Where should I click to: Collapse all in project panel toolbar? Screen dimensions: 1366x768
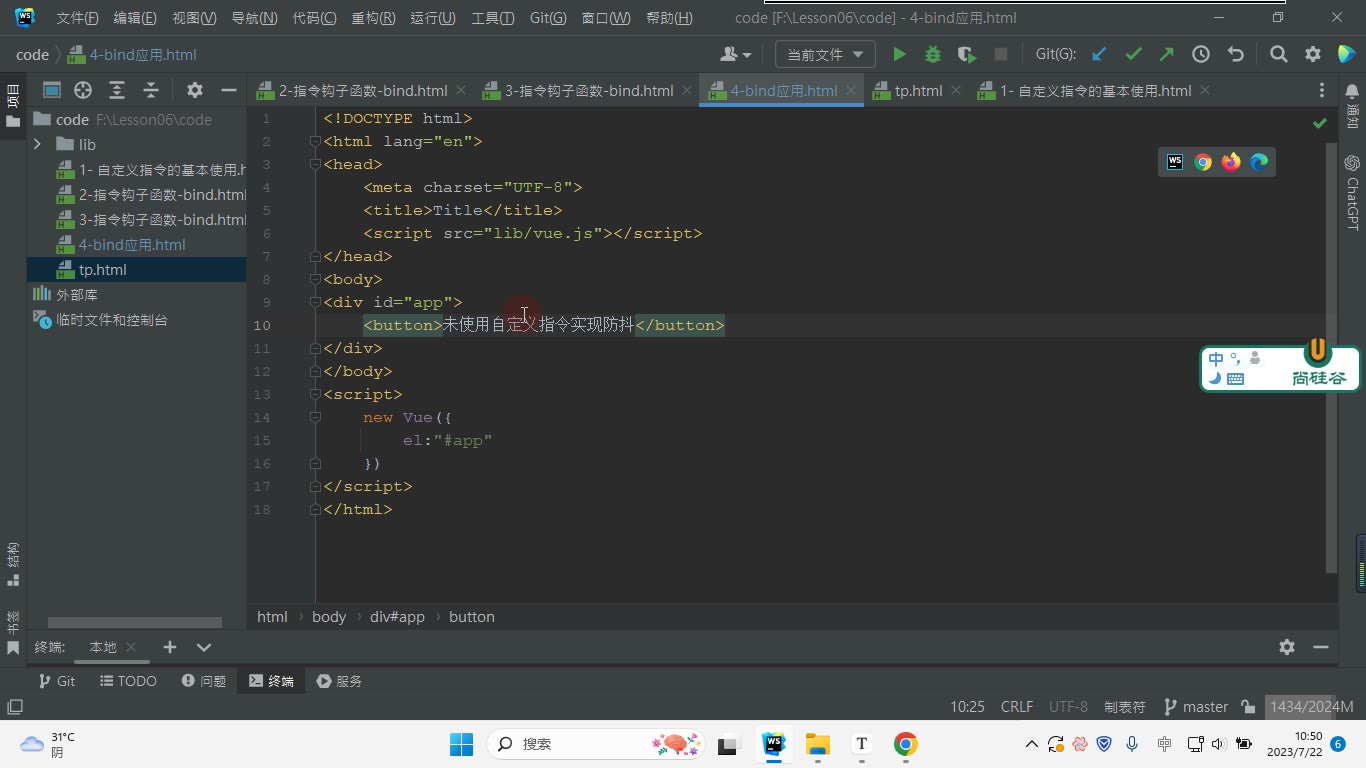151,90
